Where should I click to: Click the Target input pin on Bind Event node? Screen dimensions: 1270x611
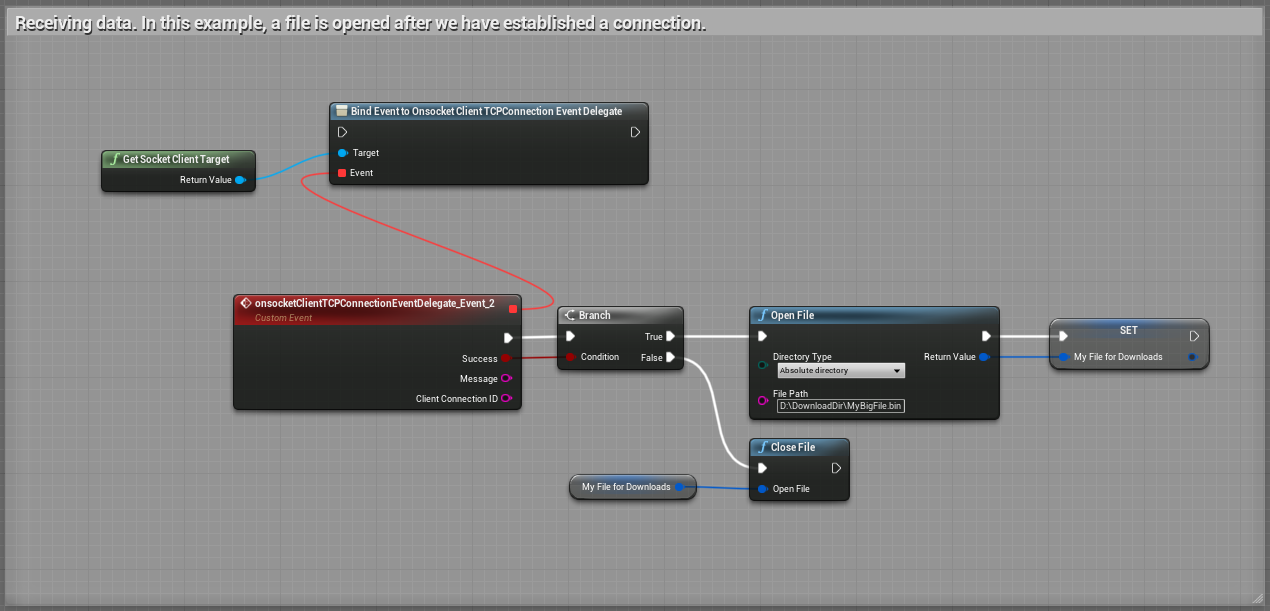pos(342,153)
